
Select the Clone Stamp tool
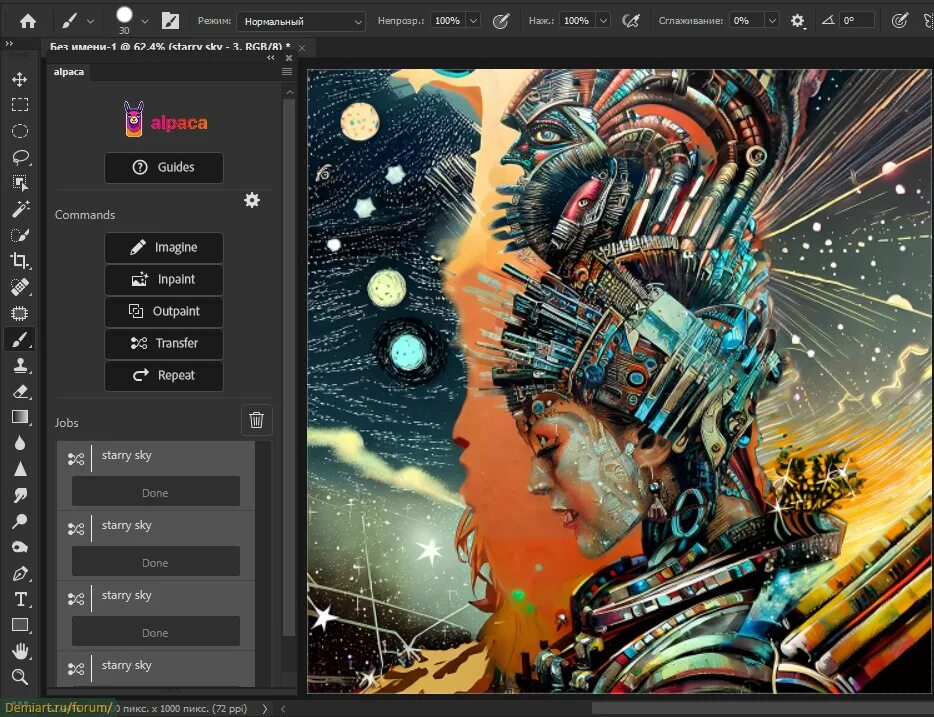pos(20,365)
